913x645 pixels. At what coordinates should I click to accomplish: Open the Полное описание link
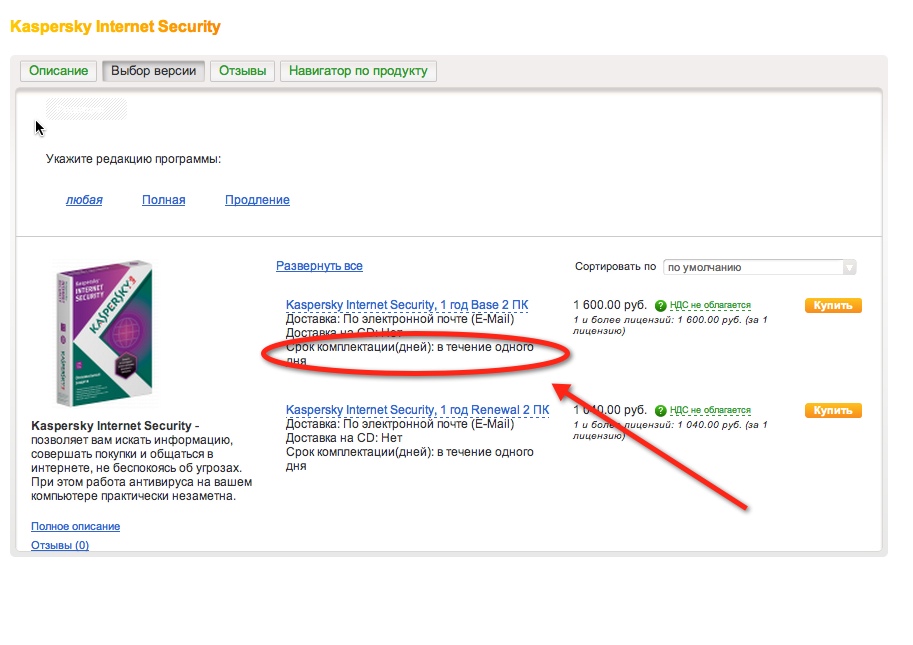tap(76, 526)
